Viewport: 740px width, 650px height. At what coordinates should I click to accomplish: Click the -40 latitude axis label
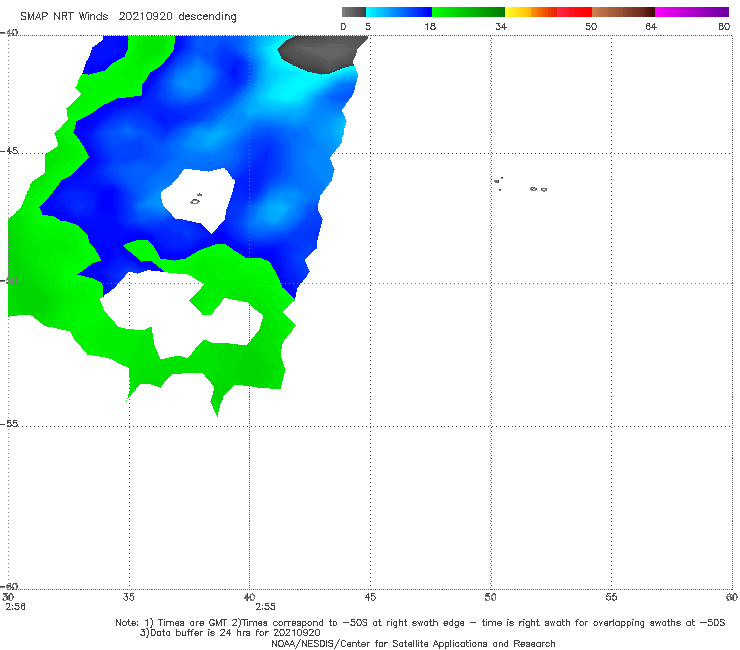click(x=9, y=33)
